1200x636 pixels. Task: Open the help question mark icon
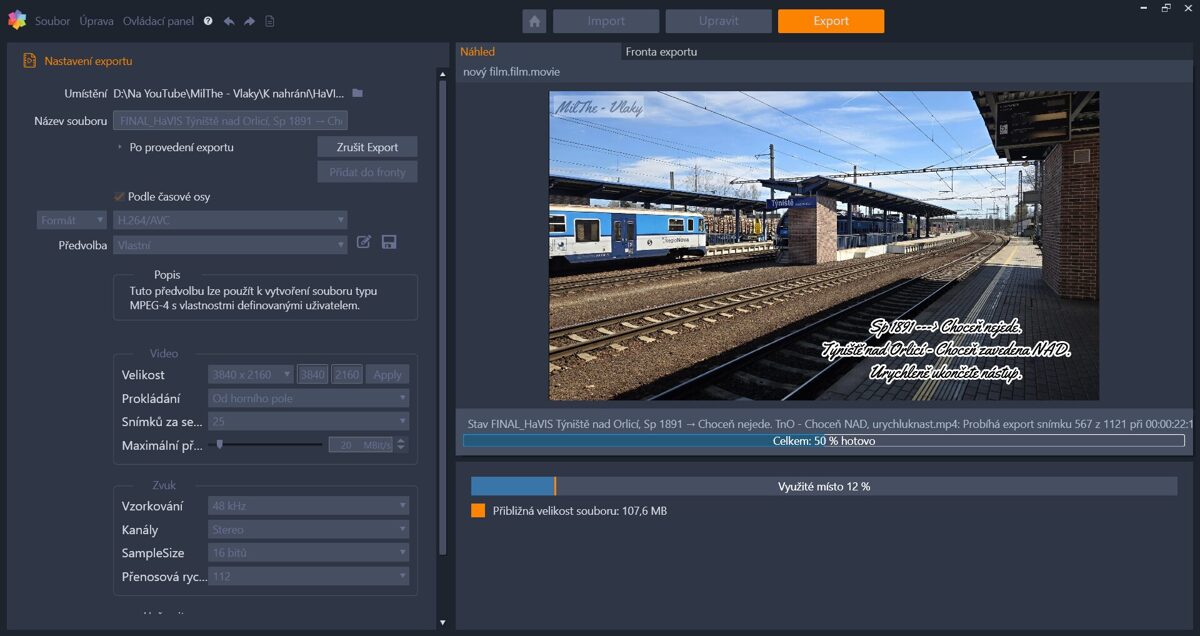208,21
